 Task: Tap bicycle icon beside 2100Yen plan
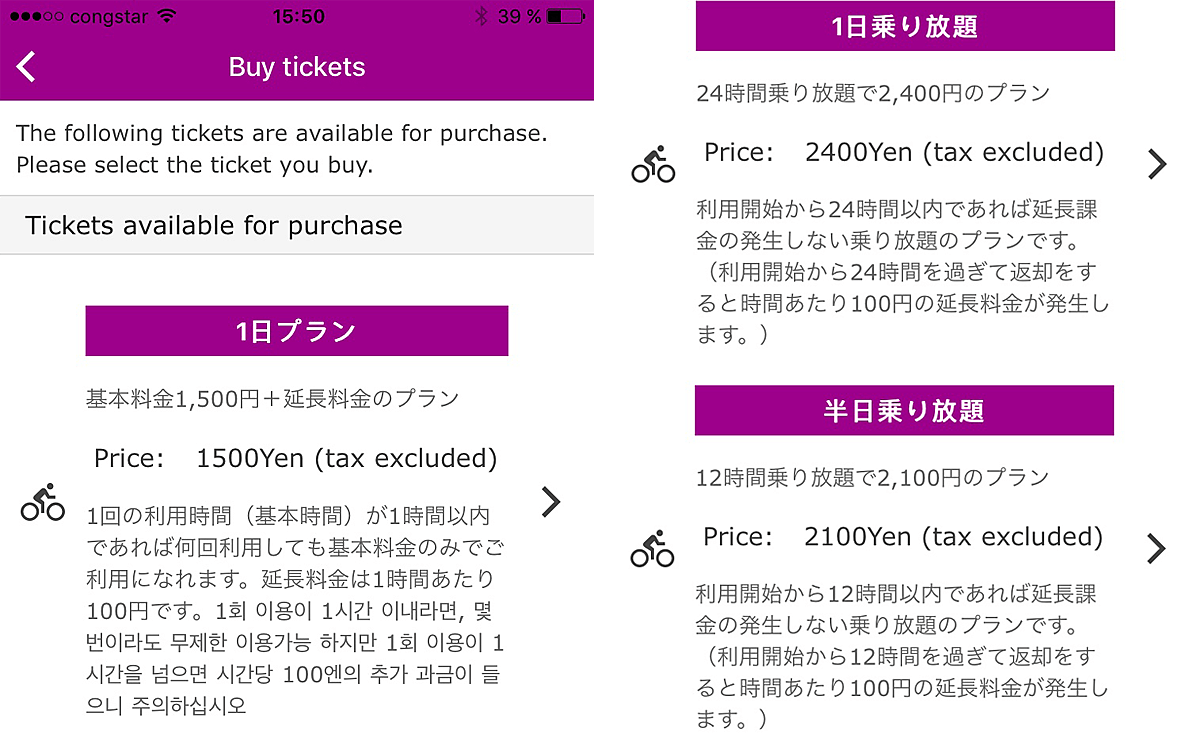(x=652, y=549)
